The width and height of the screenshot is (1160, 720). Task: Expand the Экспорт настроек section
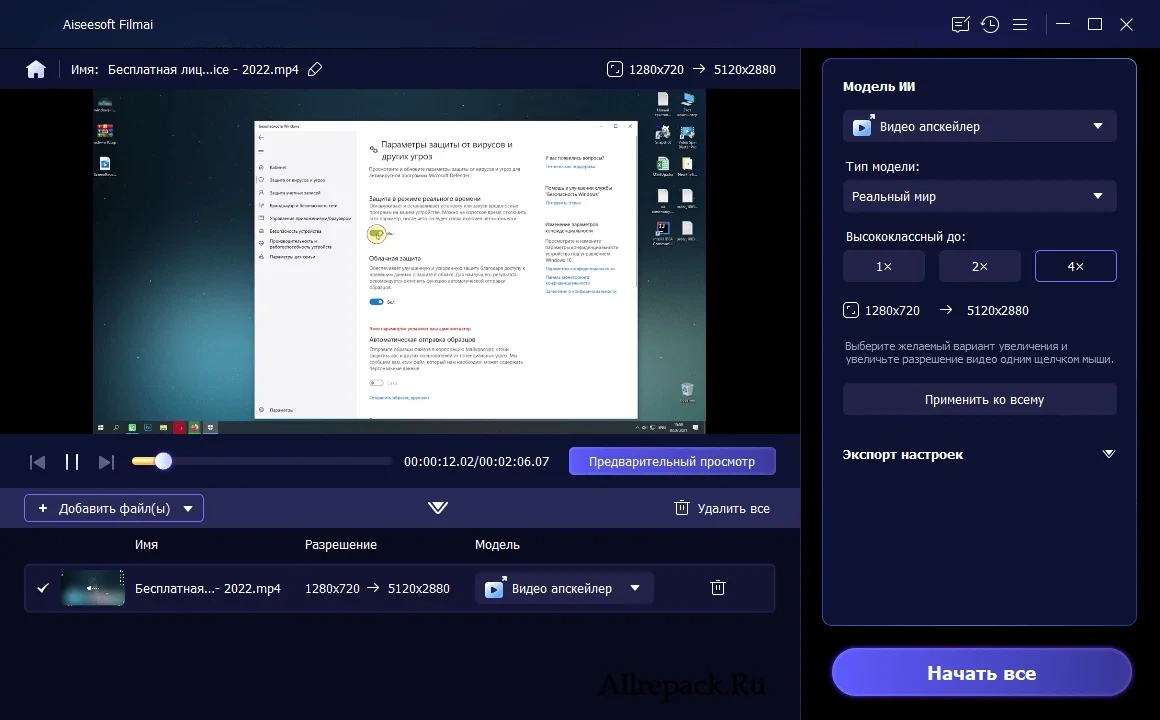(x=1108, y=454)
